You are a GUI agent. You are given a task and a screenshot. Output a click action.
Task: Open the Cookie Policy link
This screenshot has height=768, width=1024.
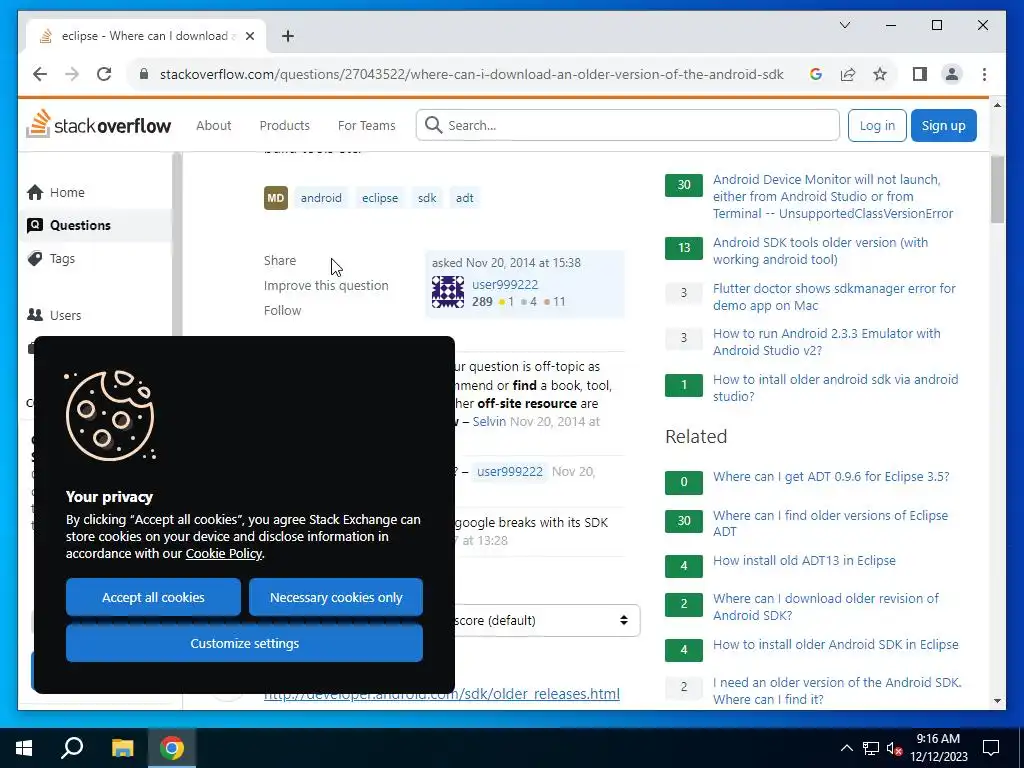click(x=223, y=553)
